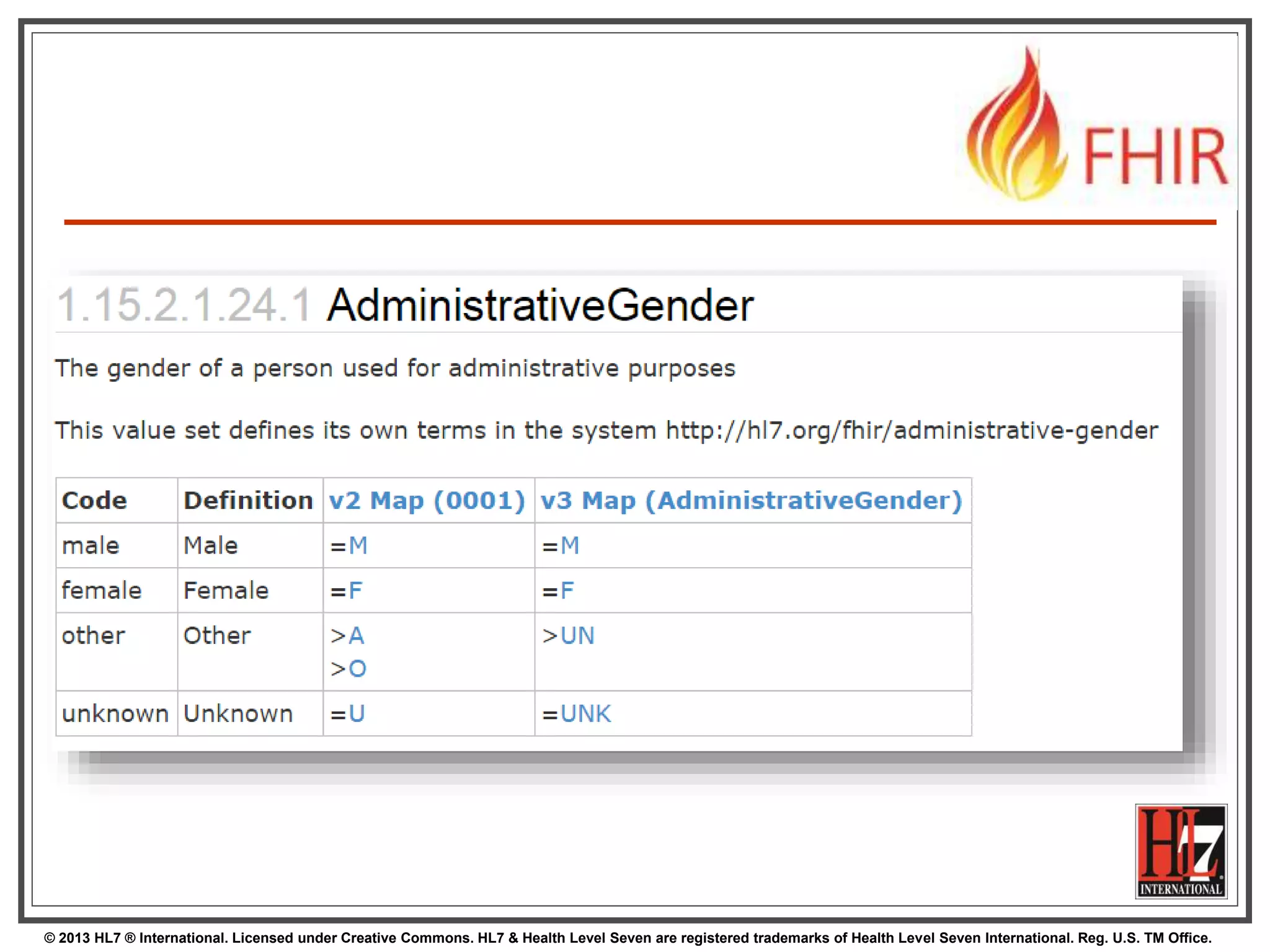
Task: Open the v3 Map (AdministrativeGender) header link
Action: coord(751,500)
